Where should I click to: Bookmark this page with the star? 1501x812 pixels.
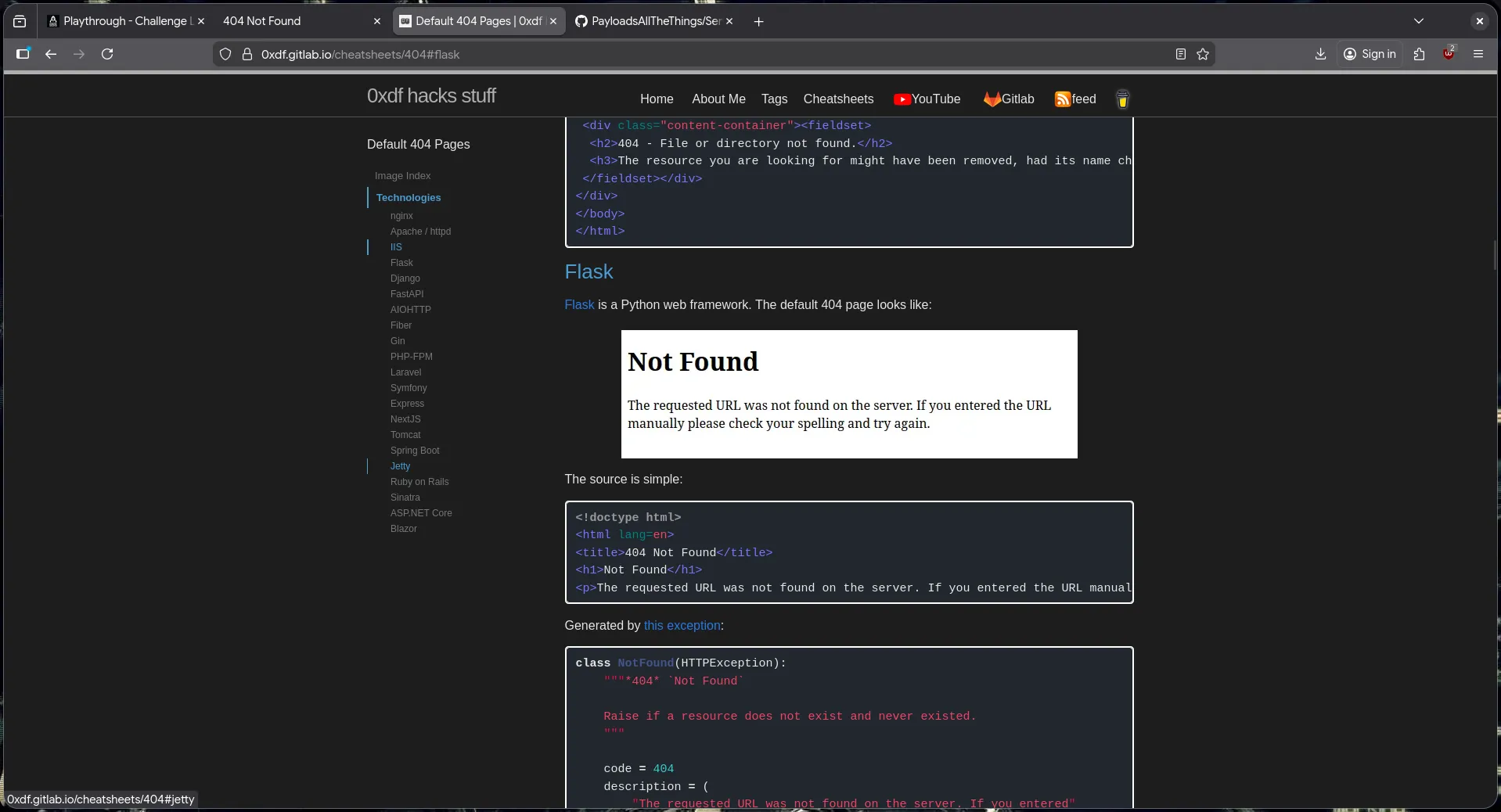pos(1204,54)
